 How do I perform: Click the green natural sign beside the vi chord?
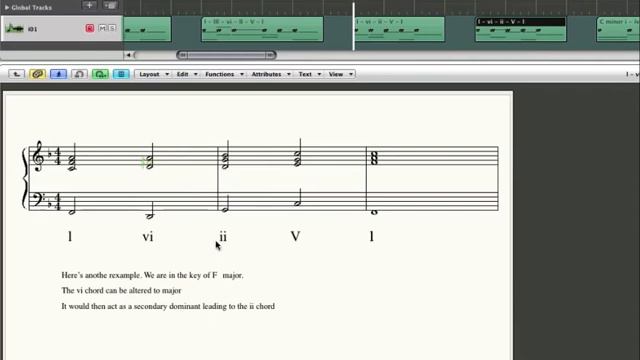tap(142, 163)
